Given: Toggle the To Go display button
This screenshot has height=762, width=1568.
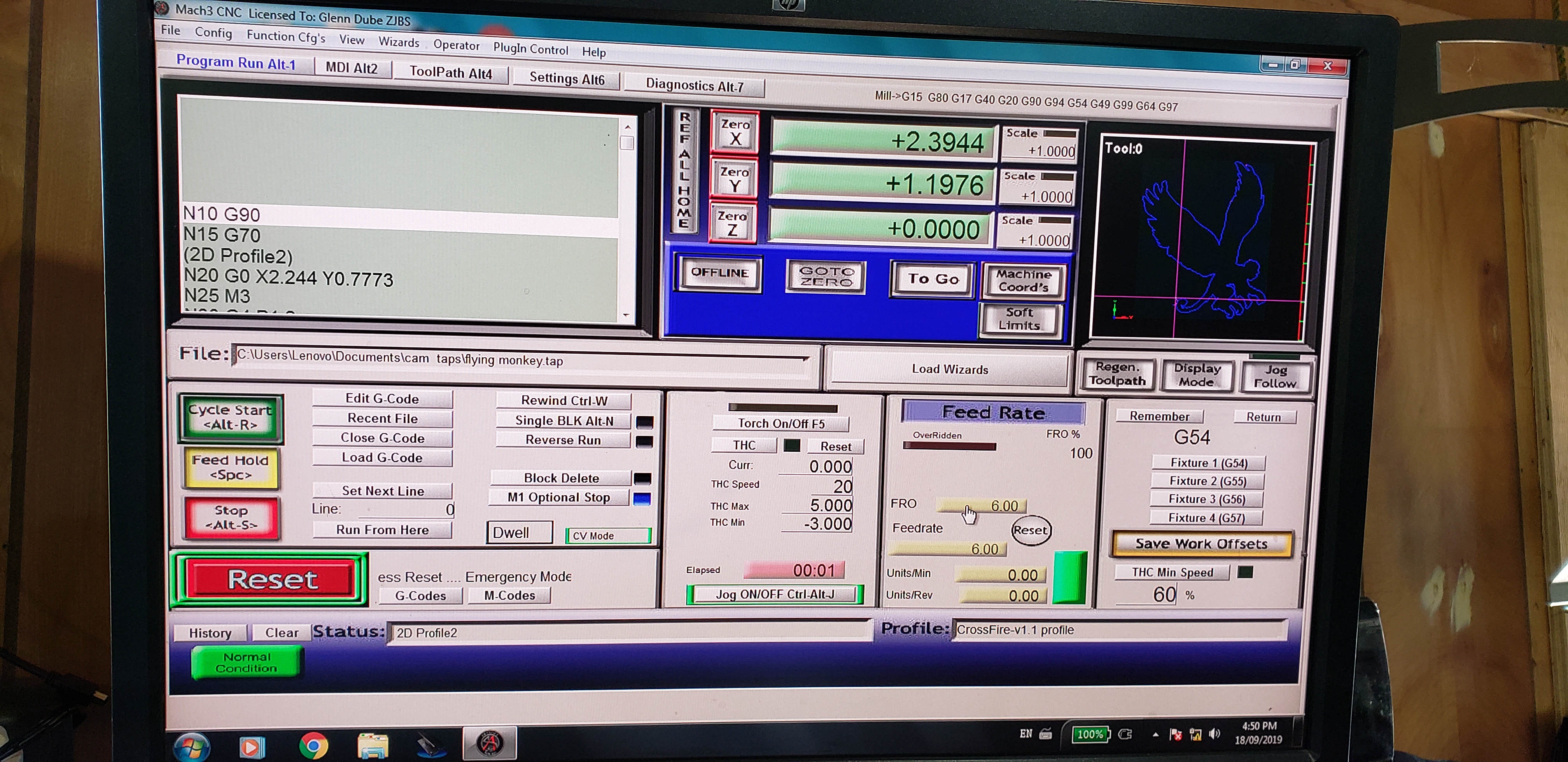Looking at the screenshot, I should (x=933, y=279).
